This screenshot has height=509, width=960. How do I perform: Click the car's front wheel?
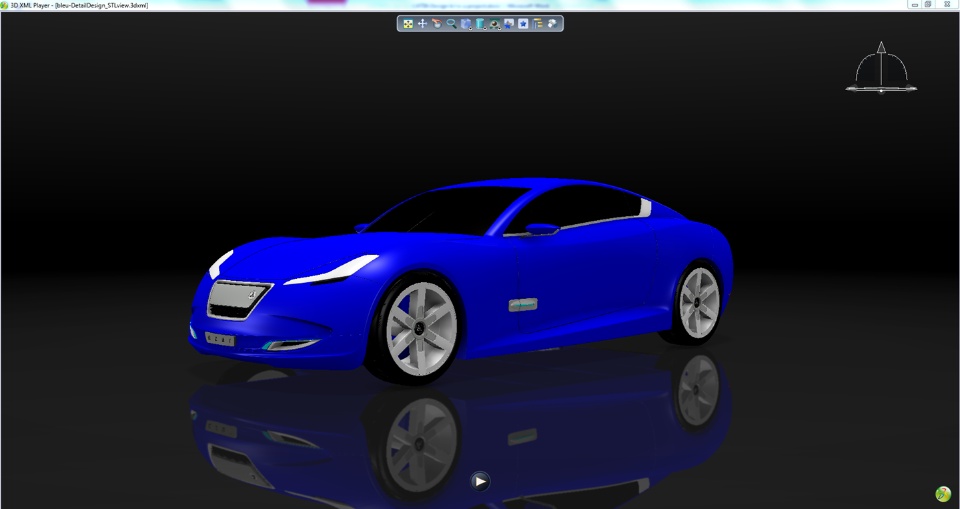coord(420,329)
